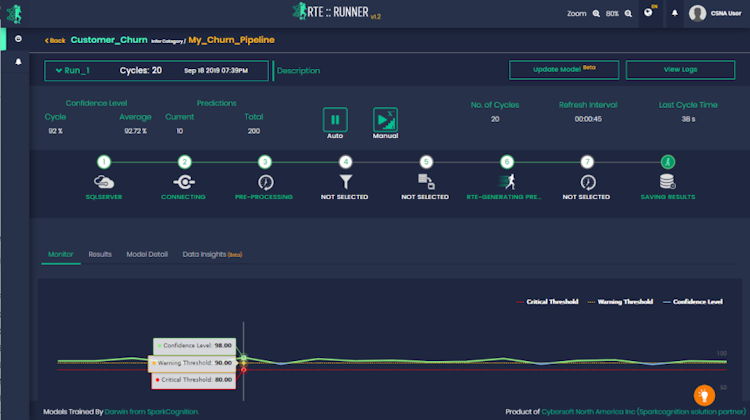750x420 pixels.
Task: Click pipeline step circle number 7
Action: coord(587,162)
